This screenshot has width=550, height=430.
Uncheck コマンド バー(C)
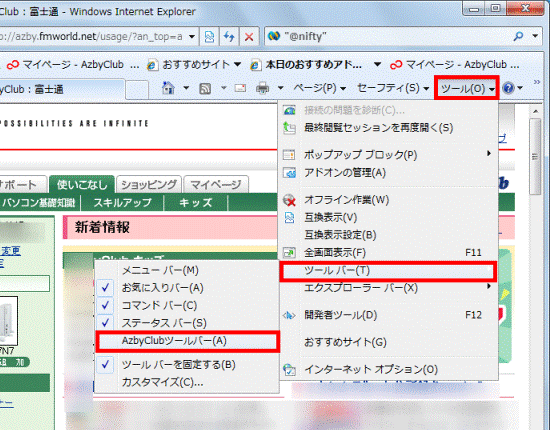click(187, 305)
